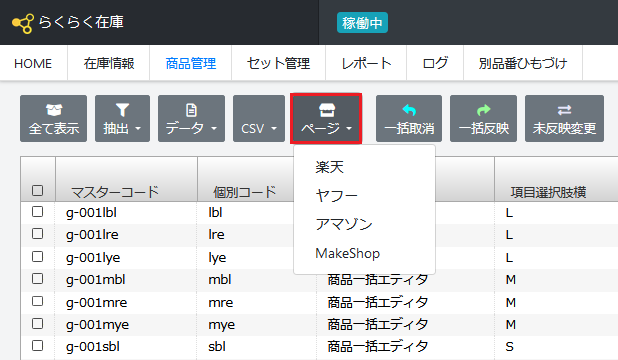This screenshot has width=618, height=360.
Task: Click the 全て表示 box icon button
Action: coord(54,118)
